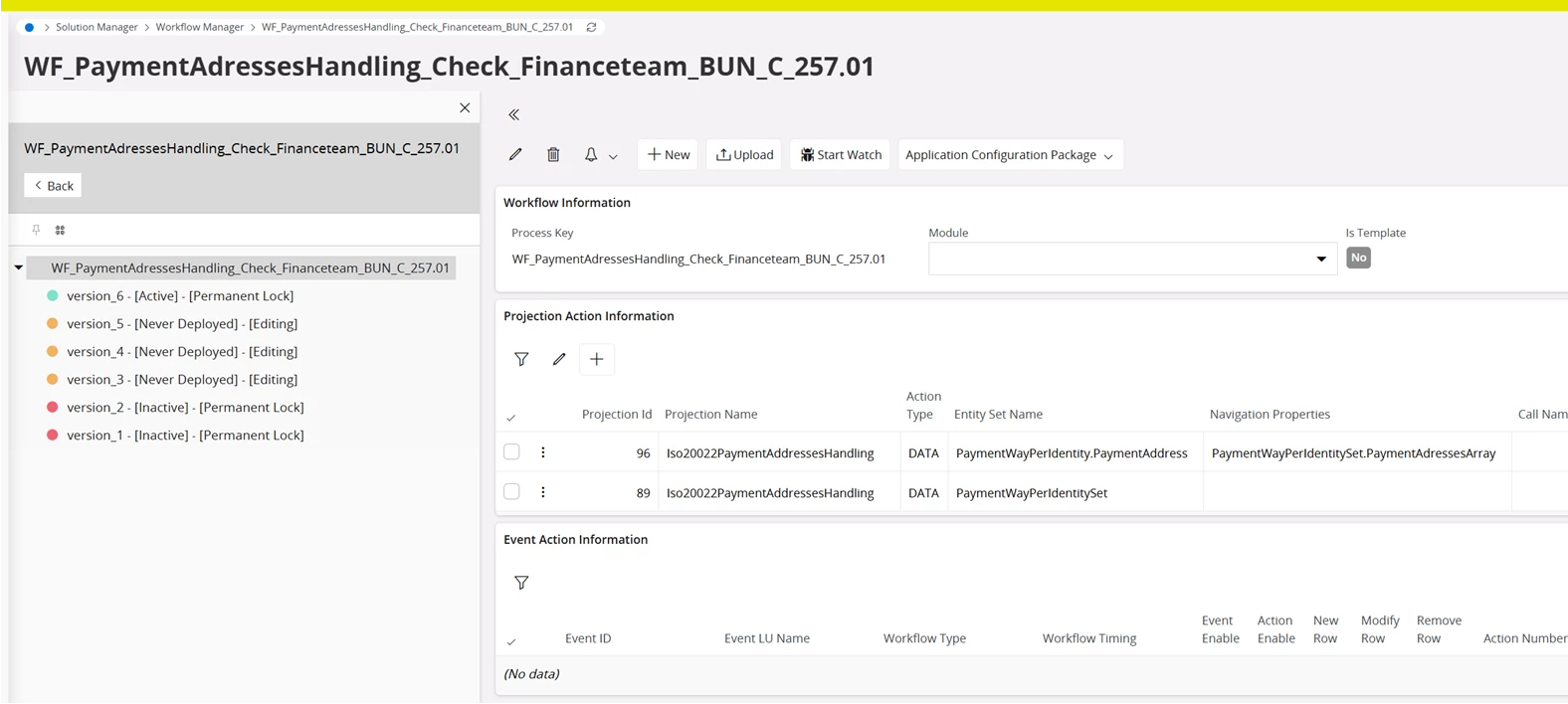Click the Upload button
The image size is (1568, 704).
click(x=744, y=154)
